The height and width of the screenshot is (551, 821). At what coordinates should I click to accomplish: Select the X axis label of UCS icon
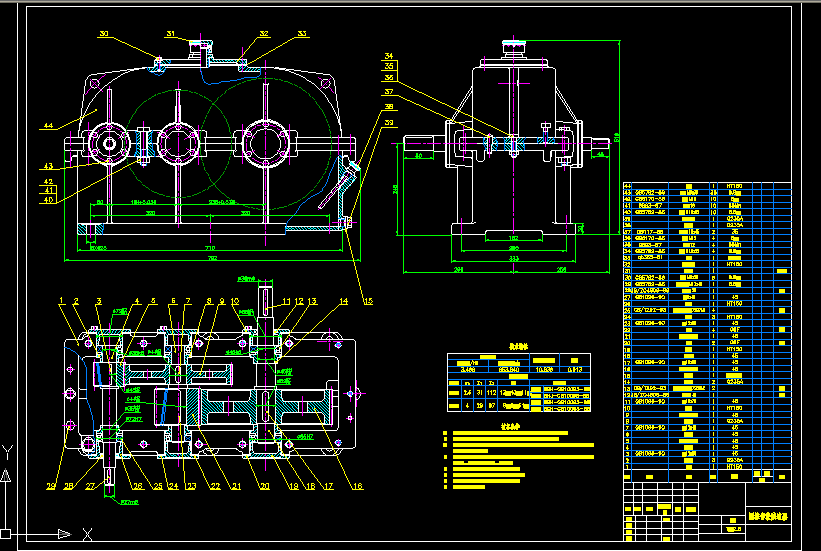click(x=87, y=533)
